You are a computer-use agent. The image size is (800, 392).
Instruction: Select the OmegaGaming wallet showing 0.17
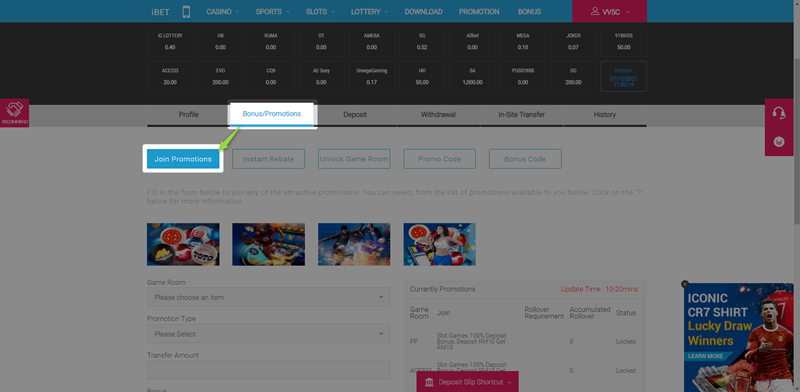[x=371, y=77]
